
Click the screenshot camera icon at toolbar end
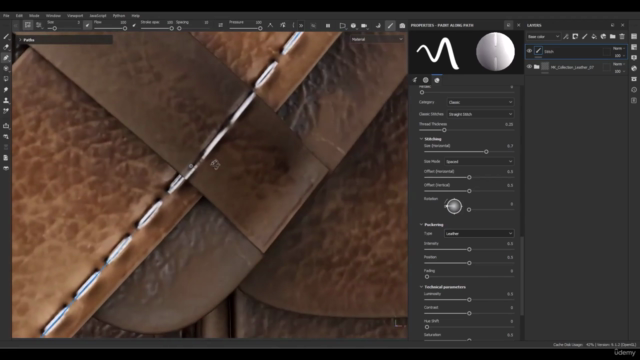tap(402, 25)
